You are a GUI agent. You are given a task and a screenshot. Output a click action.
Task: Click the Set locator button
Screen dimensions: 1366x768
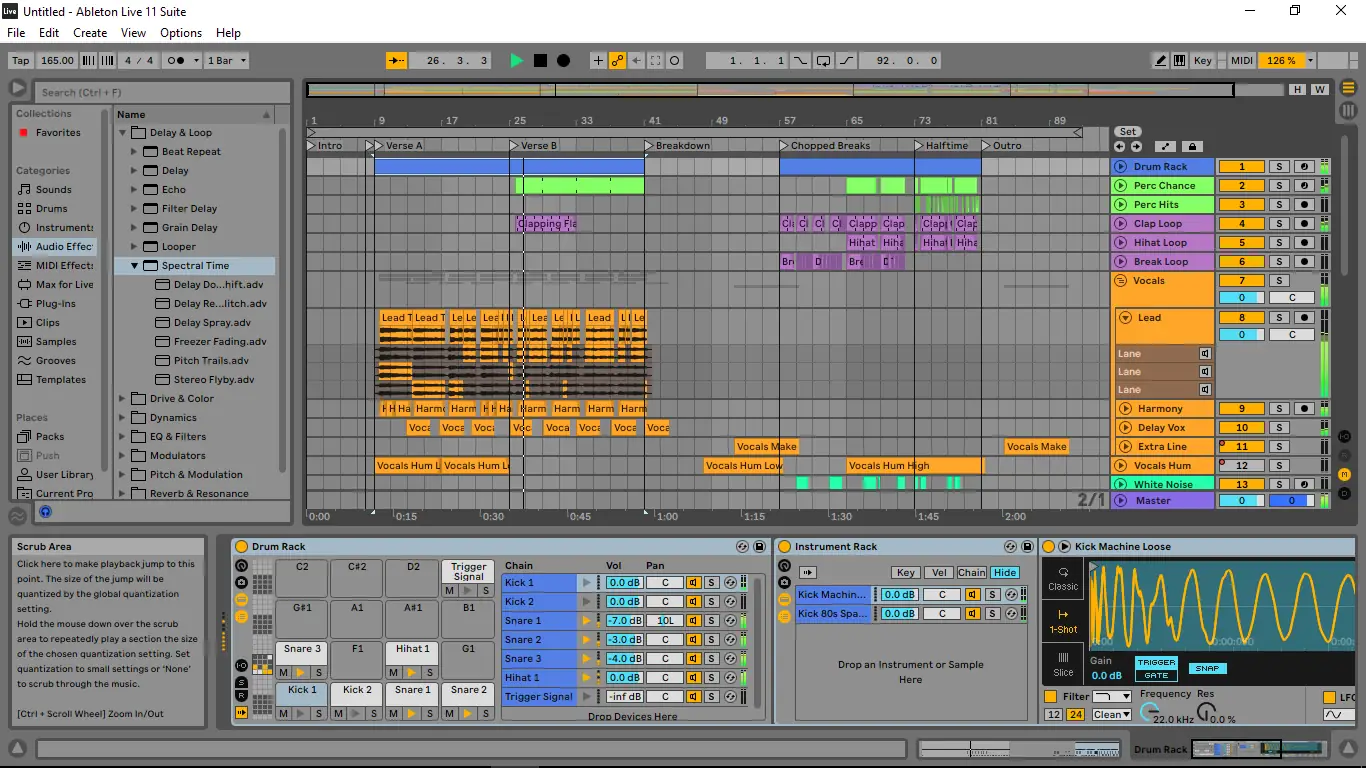1128,132
